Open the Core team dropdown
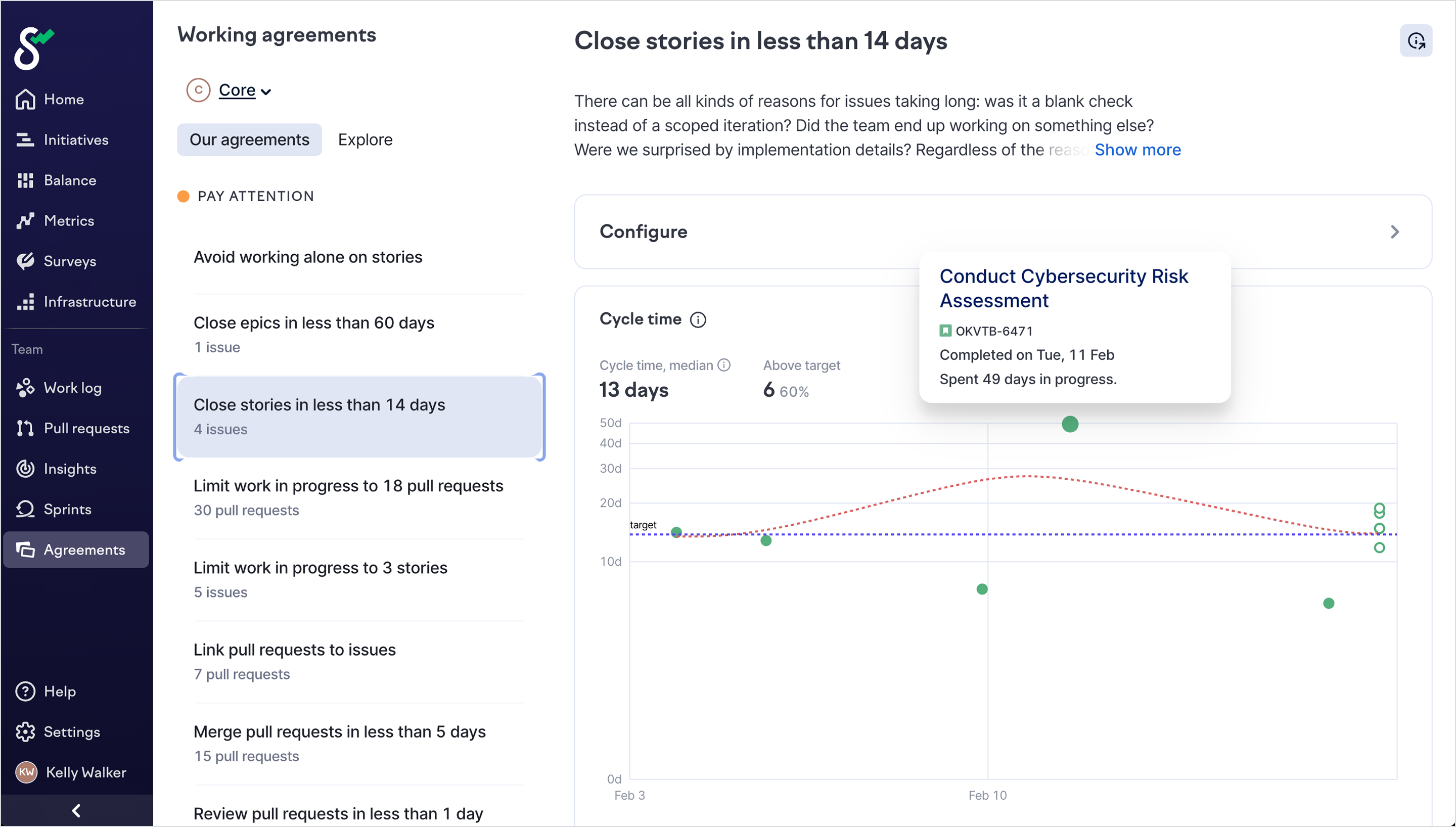1456x827 pixels. [x=244, y=90]
